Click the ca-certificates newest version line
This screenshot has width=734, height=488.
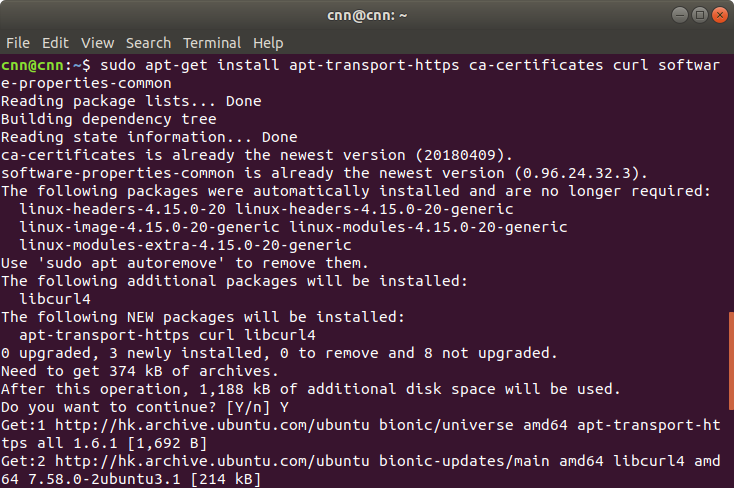[x=257, y=155]
